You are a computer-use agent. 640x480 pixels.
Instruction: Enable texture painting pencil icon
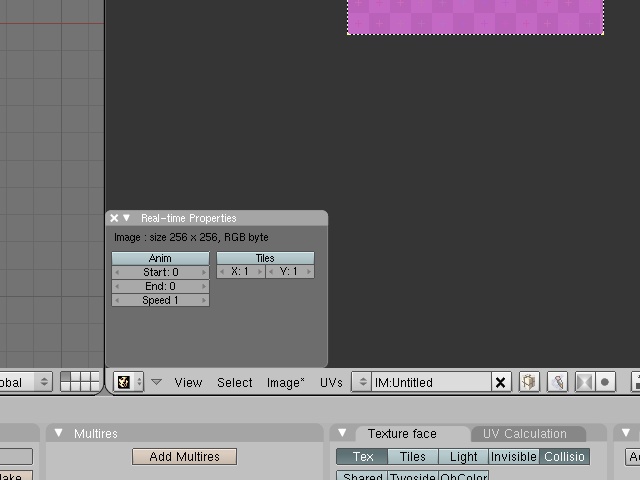557,382
